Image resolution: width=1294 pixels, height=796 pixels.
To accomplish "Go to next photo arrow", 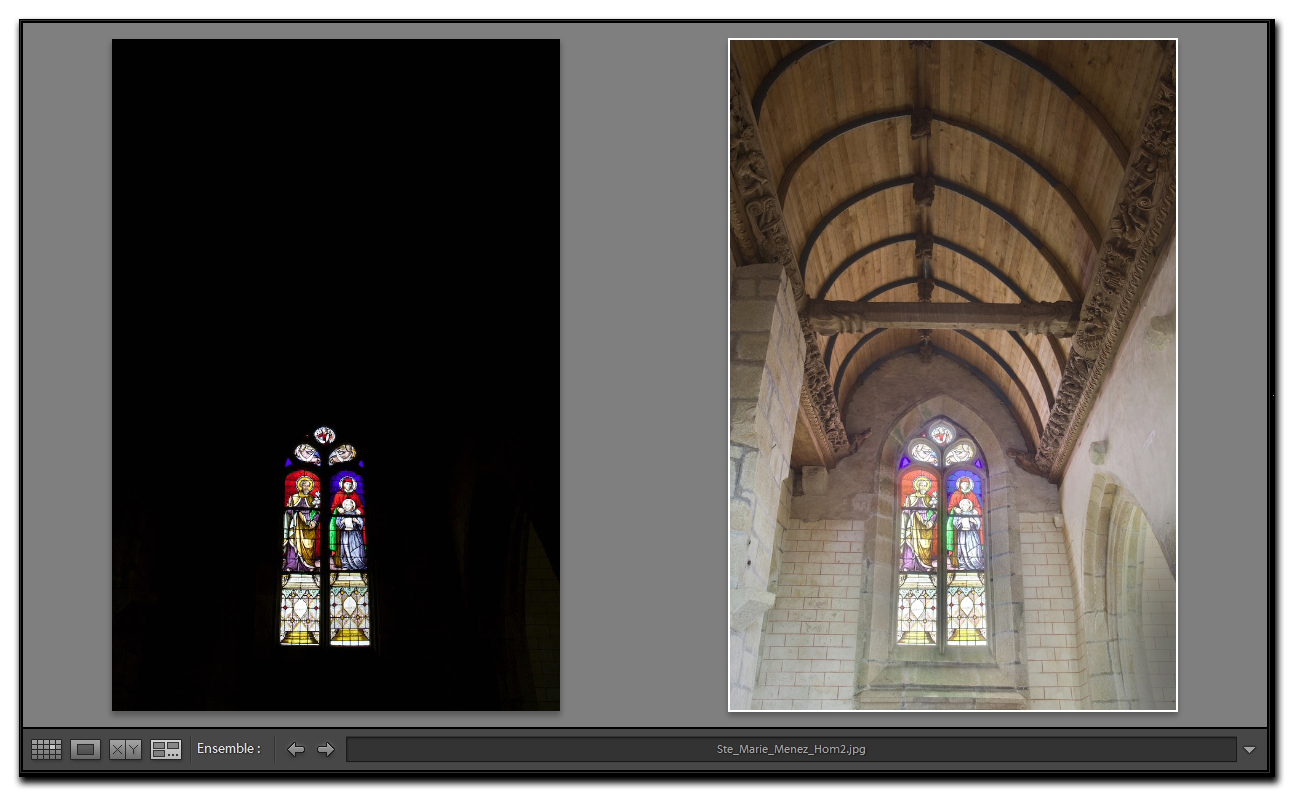I will click(326, 749).
